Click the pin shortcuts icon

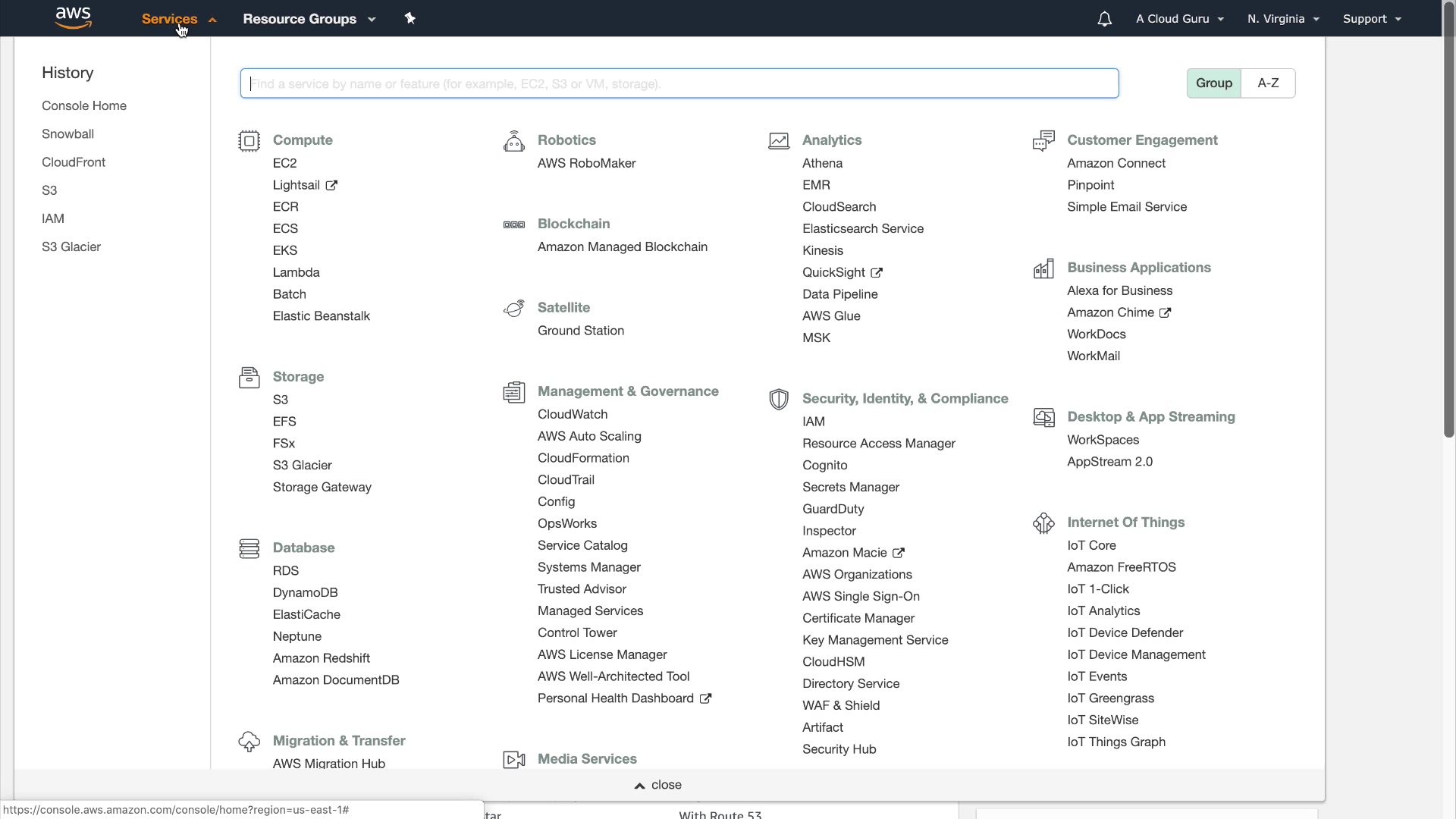click(x=410, y=18)
